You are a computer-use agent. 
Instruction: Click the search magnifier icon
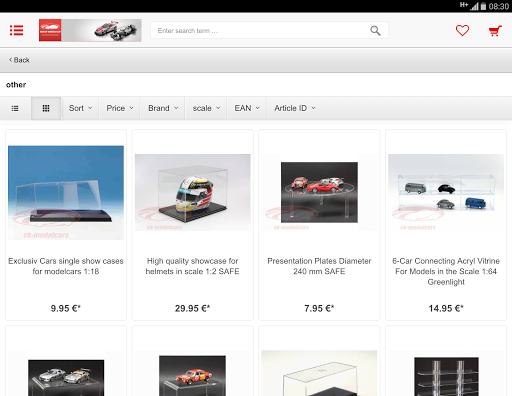click(375, 31)
